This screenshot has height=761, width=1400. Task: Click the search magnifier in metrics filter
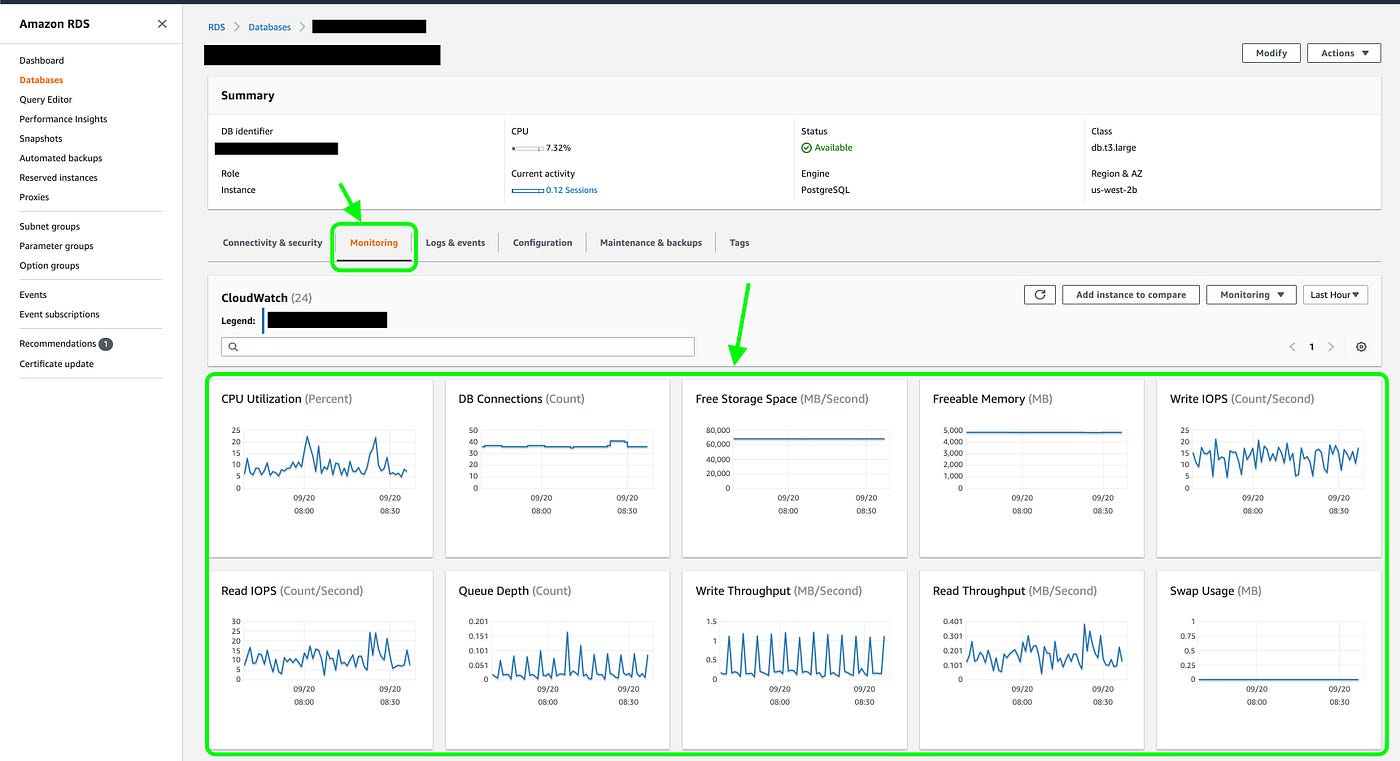[x=233, y=346]
